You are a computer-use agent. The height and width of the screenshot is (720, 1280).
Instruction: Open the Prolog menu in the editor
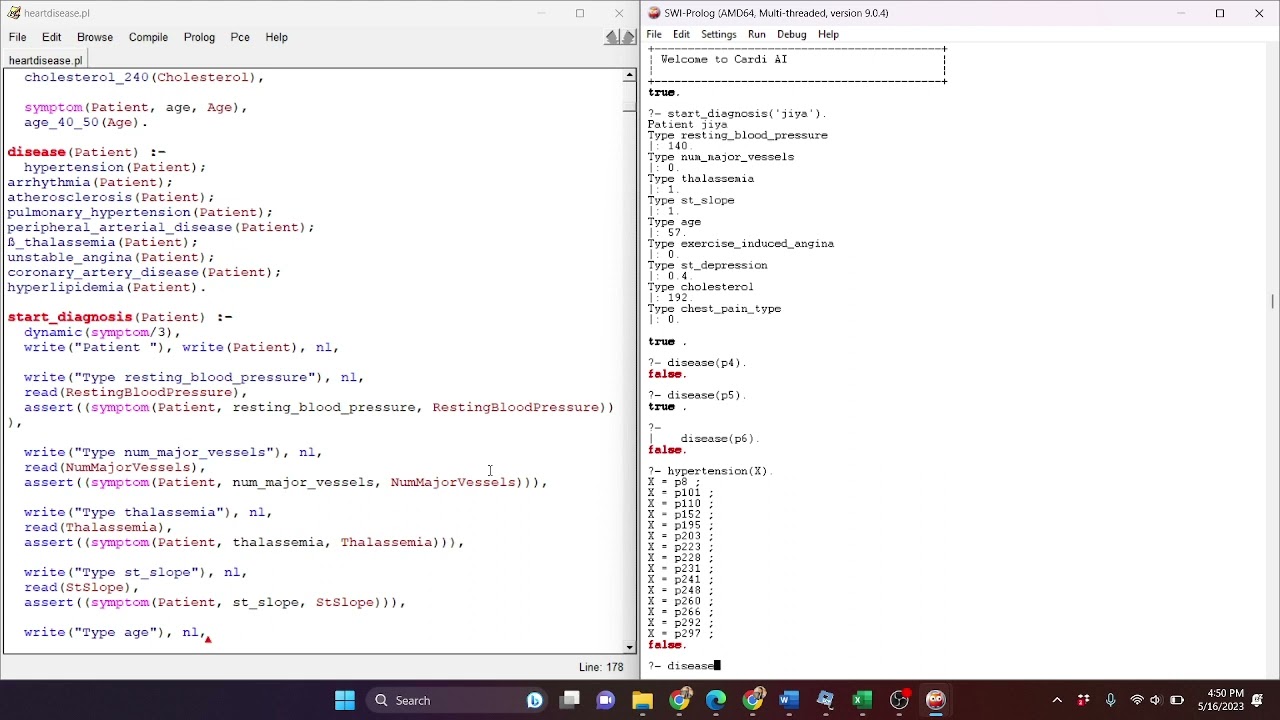coord(199,37)
